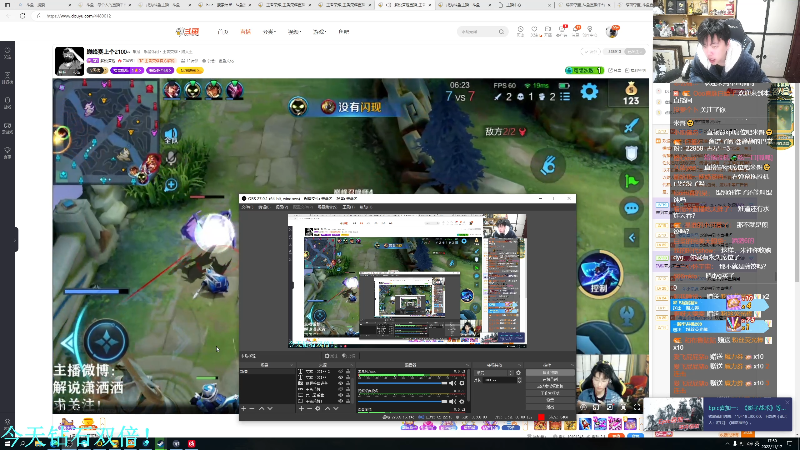
Task: Tap the virtual joystick on game screen
Action: click(106, 342)
